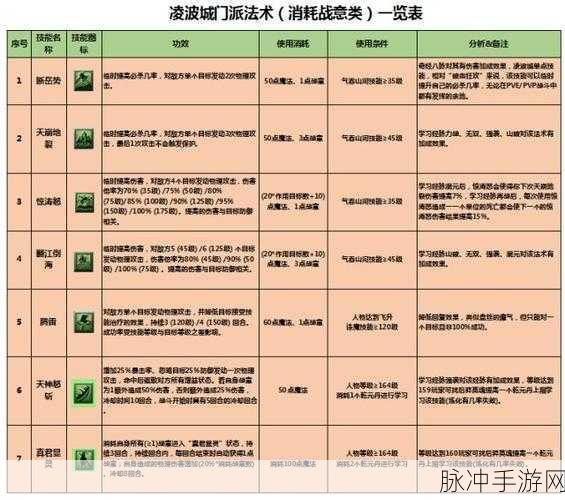Click the skill name 天神怒斩

pos(49,390)
